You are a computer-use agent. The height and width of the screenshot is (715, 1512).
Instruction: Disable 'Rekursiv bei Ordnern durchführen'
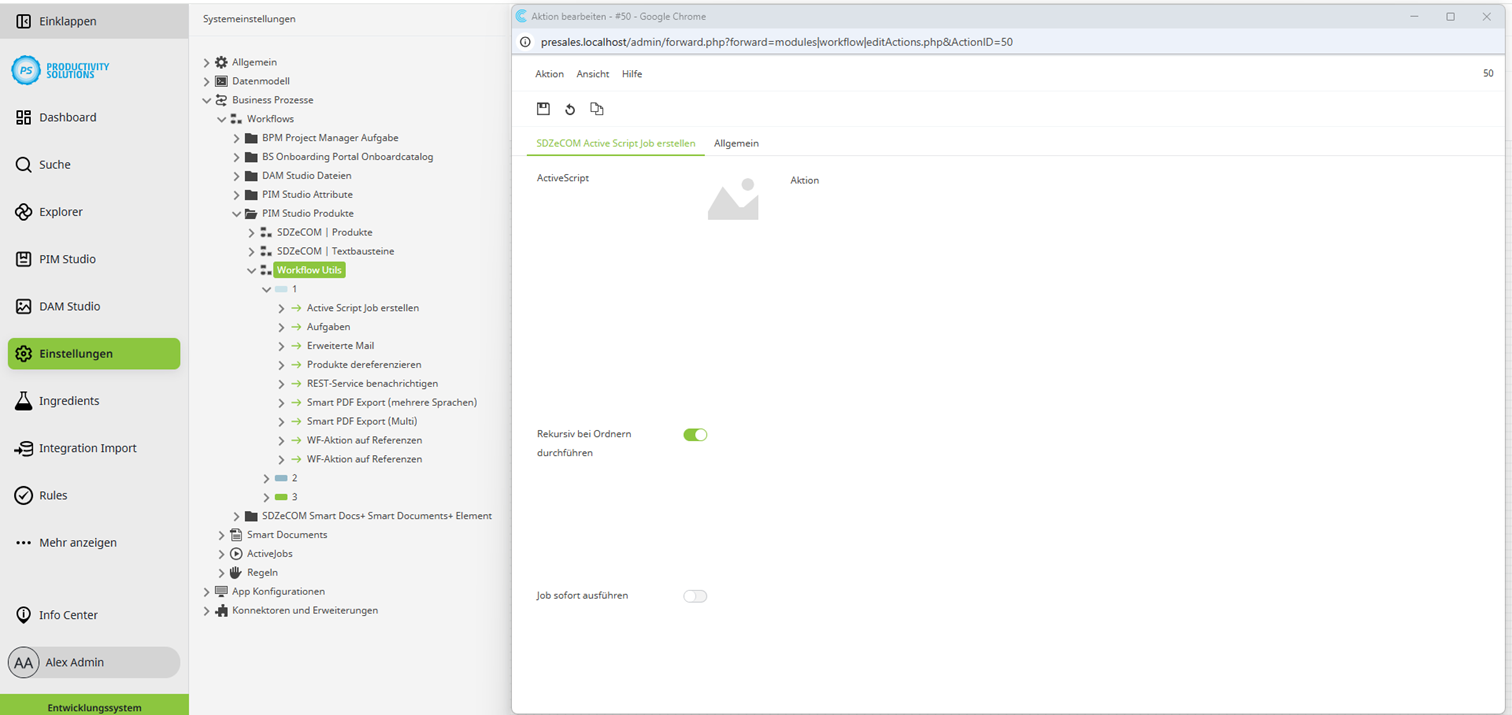[695, 434]
